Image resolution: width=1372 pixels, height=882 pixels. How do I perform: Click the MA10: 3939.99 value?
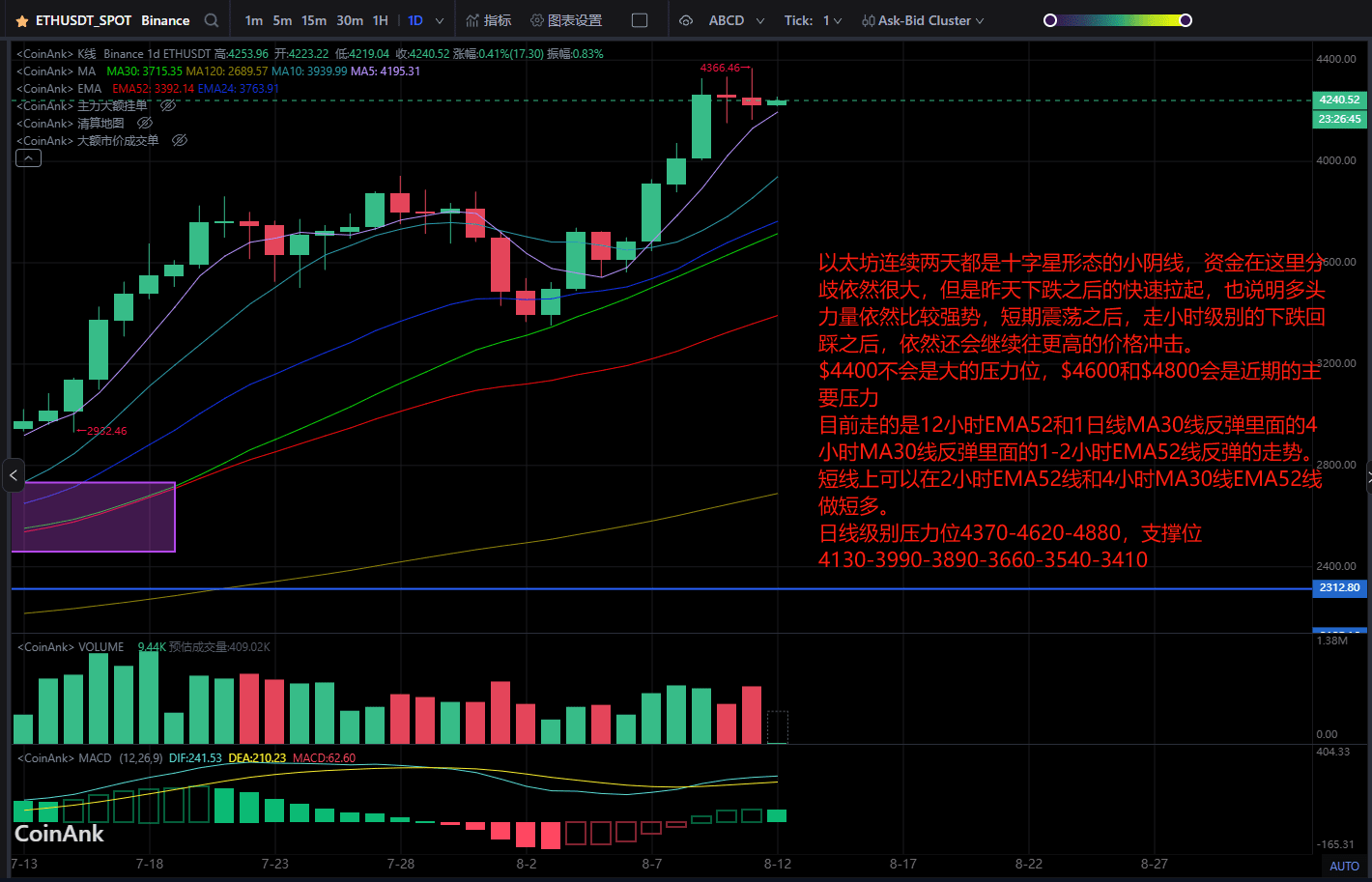point(309,71)
